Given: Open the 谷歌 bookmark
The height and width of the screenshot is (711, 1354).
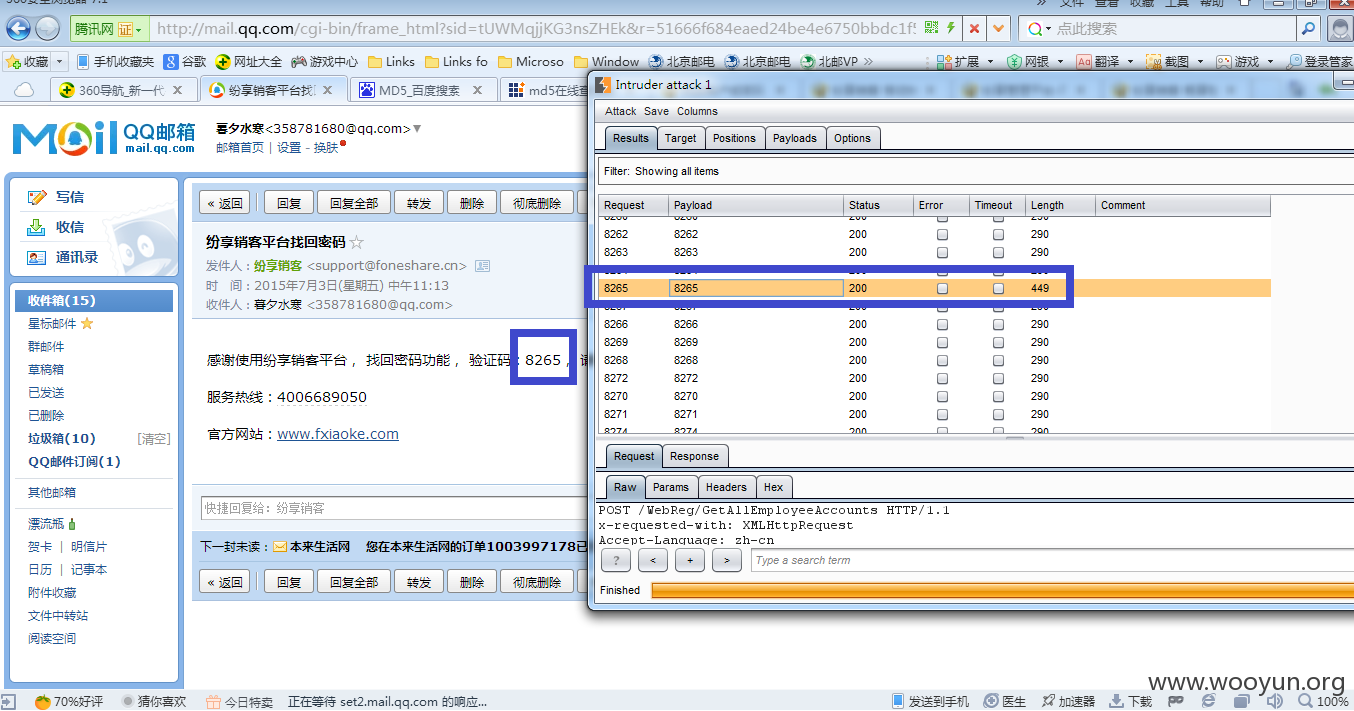Looking at the screenshot, I should (186, 62).
